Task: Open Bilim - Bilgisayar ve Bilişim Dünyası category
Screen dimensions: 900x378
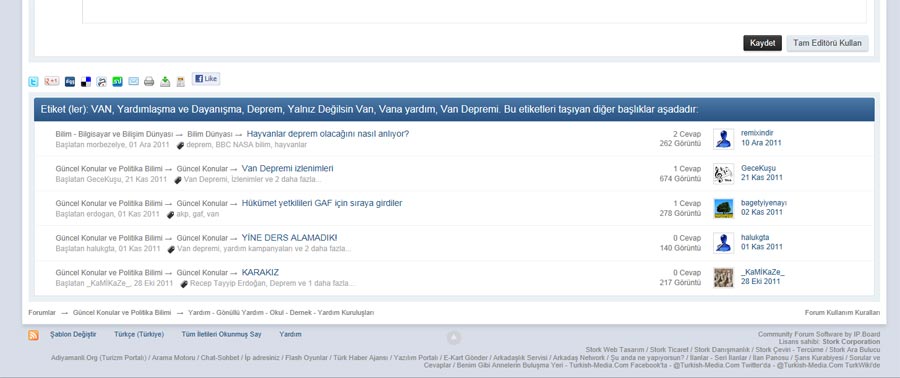Action: click(114, 134)
